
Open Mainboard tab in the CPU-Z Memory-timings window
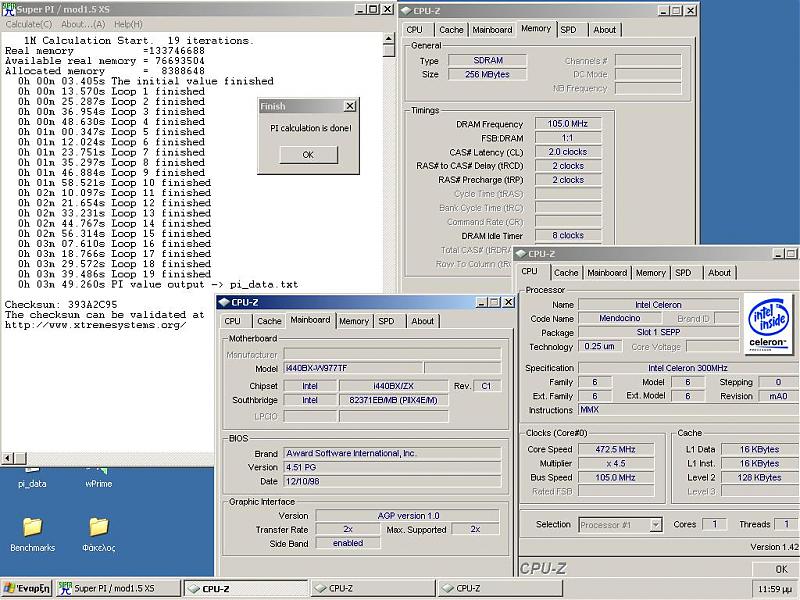coord(492,30)
